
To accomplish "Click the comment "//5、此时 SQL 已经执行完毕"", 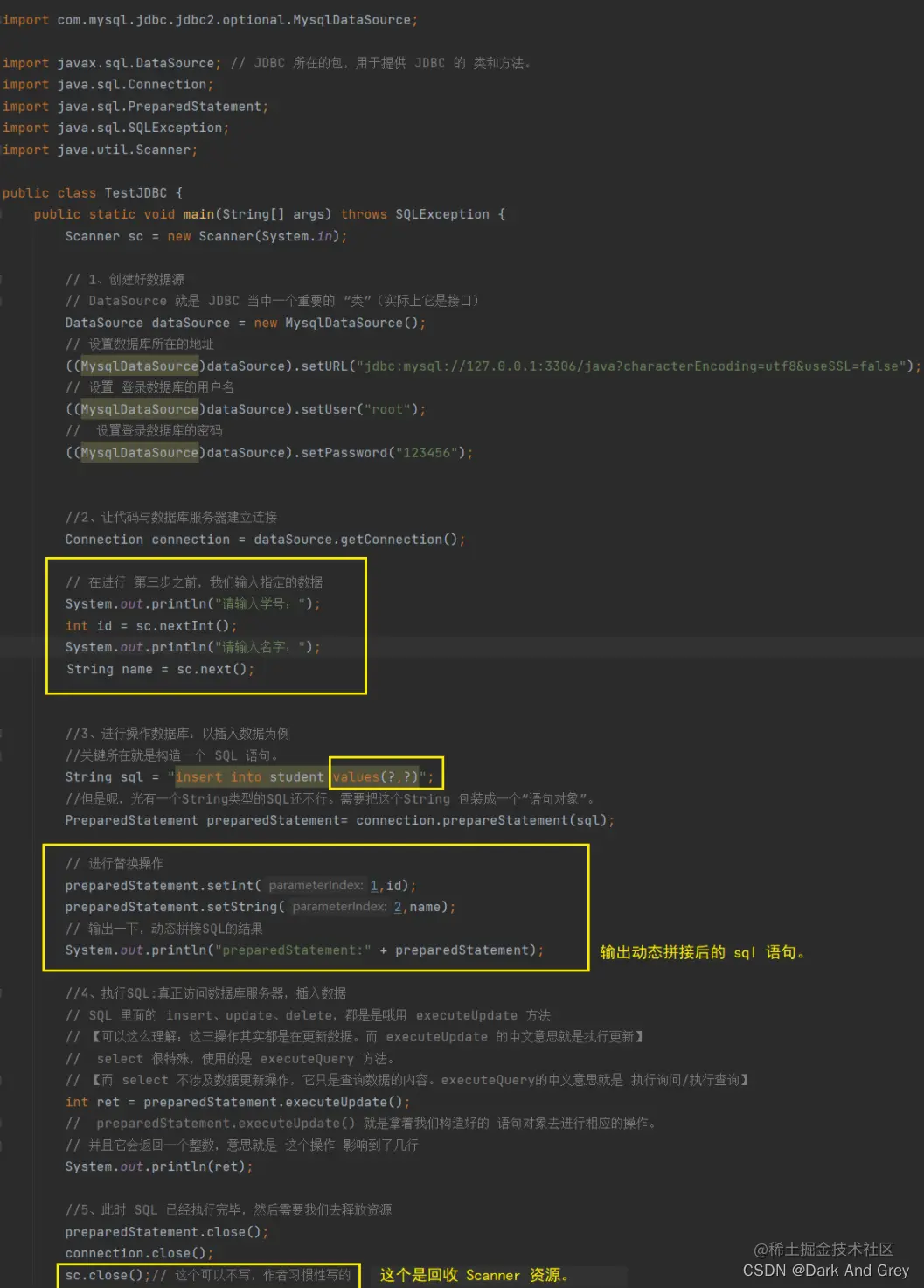I will (x=228, y=1210).
